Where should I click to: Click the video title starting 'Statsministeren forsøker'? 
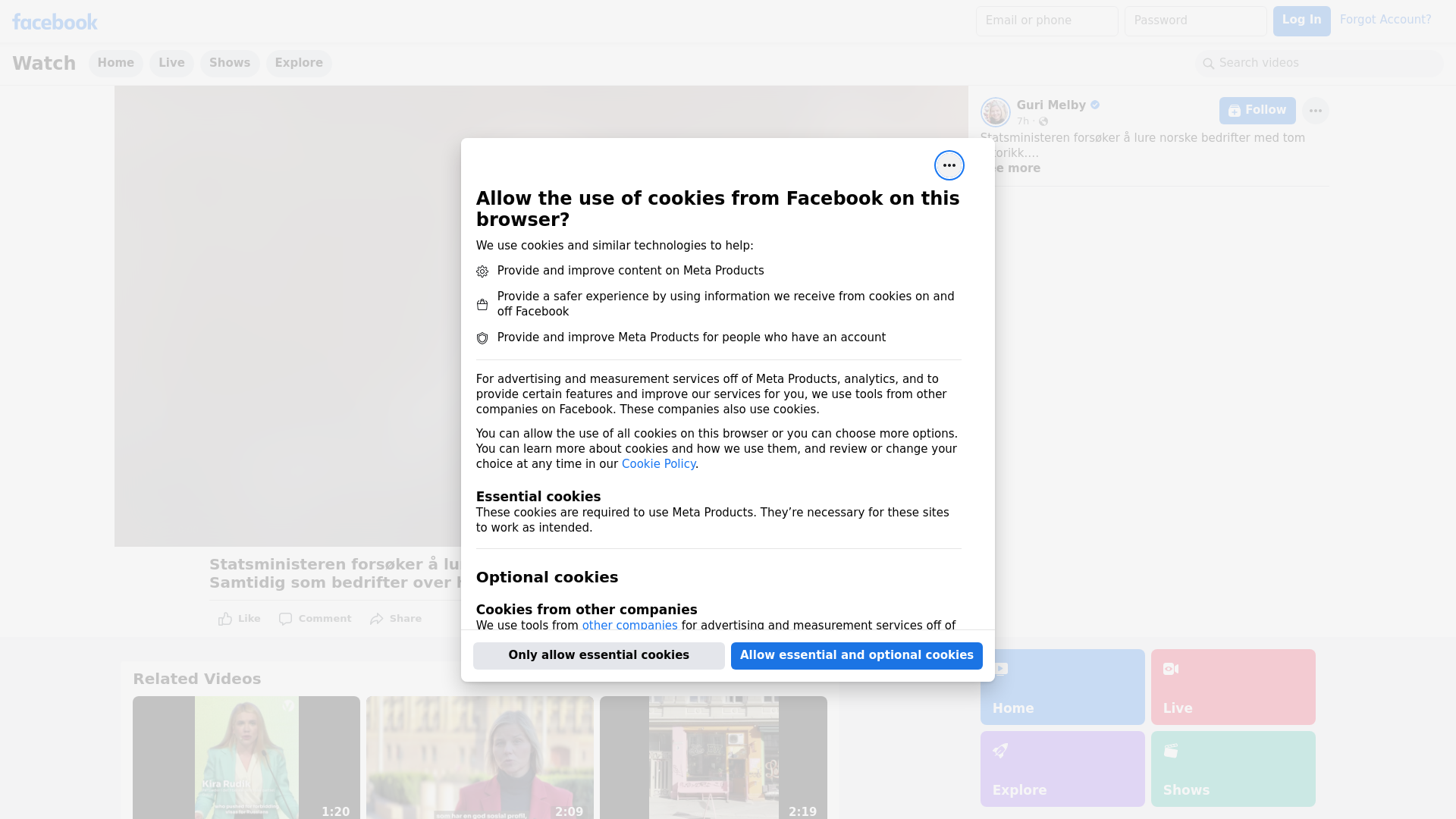[335, 573]
